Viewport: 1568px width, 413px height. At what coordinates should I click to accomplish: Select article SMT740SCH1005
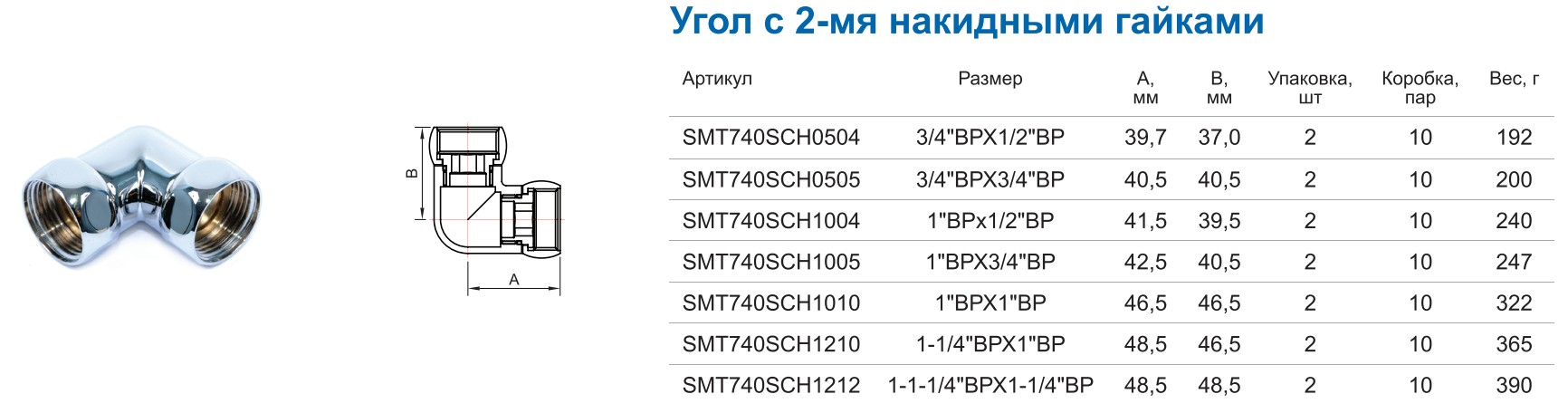click(771, 262)
